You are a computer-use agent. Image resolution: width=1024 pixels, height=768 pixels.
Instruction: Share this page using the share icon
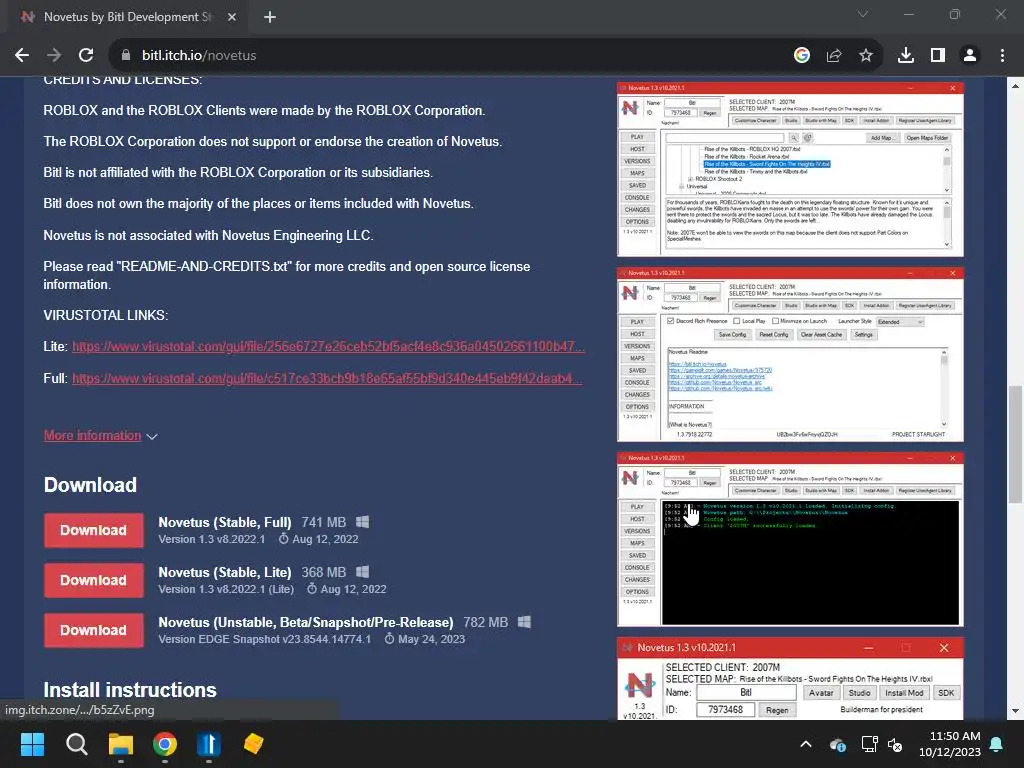(834, 56)
